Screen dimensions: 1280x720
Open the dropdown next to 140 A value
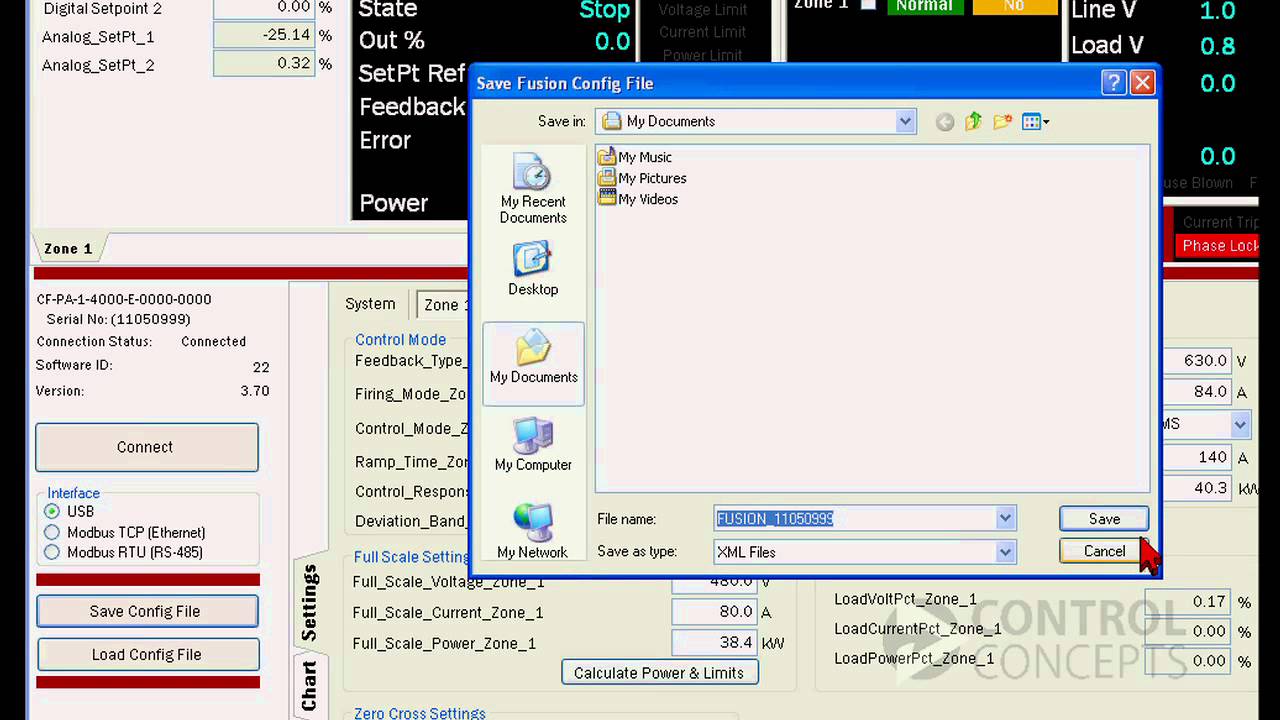point(1240,424)
